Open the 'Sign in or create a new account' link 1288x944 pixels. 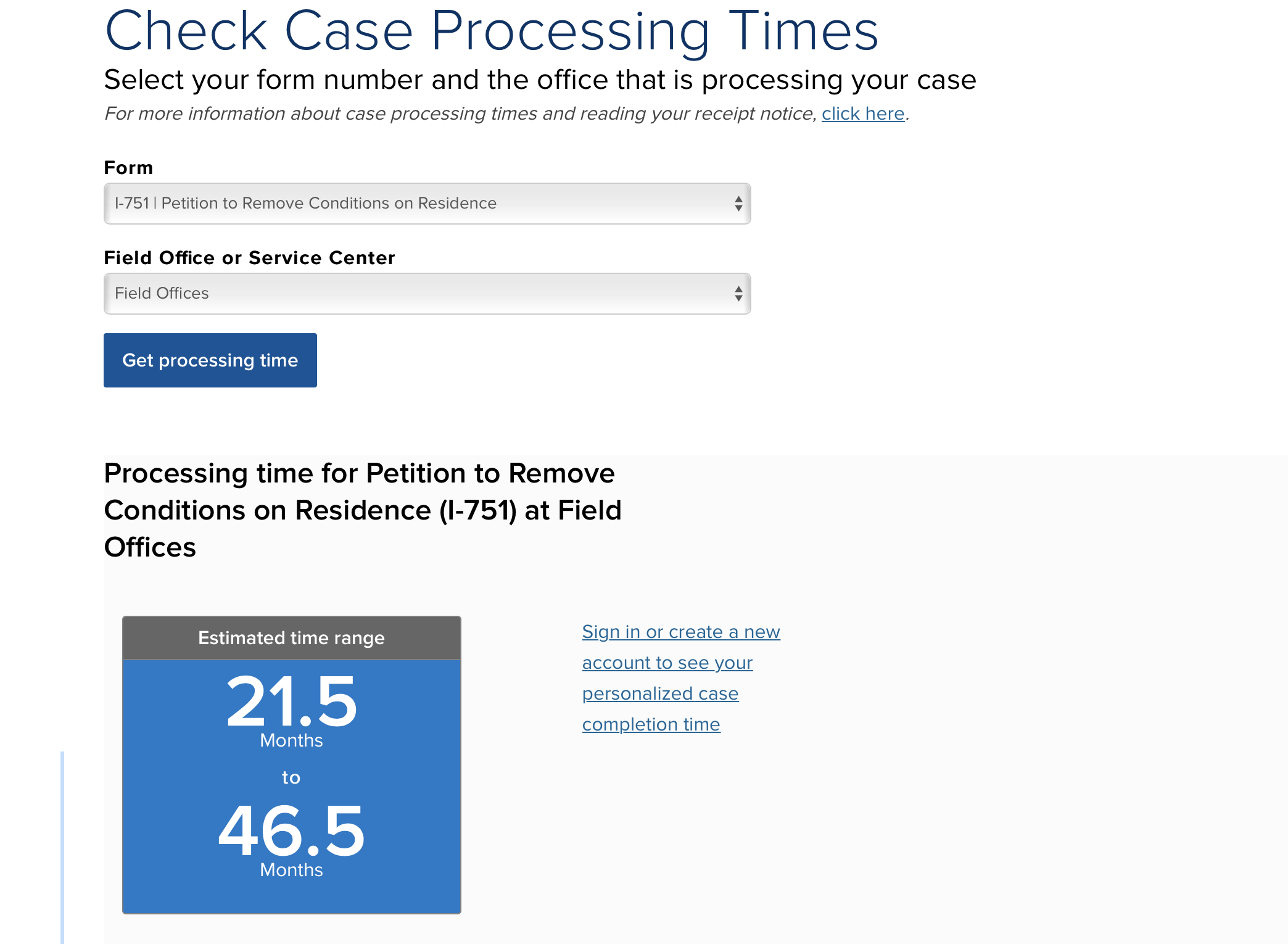(x=681, y=678)
